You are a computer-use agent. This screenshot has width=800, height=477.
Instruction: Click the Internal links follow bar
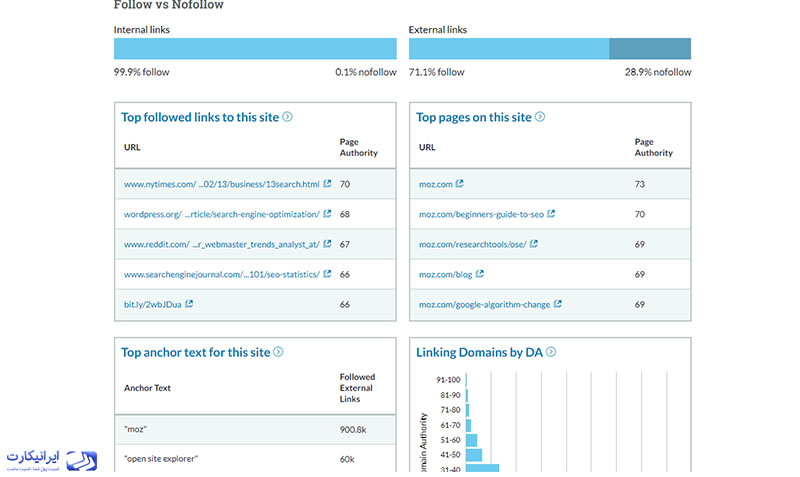(255, 48)
